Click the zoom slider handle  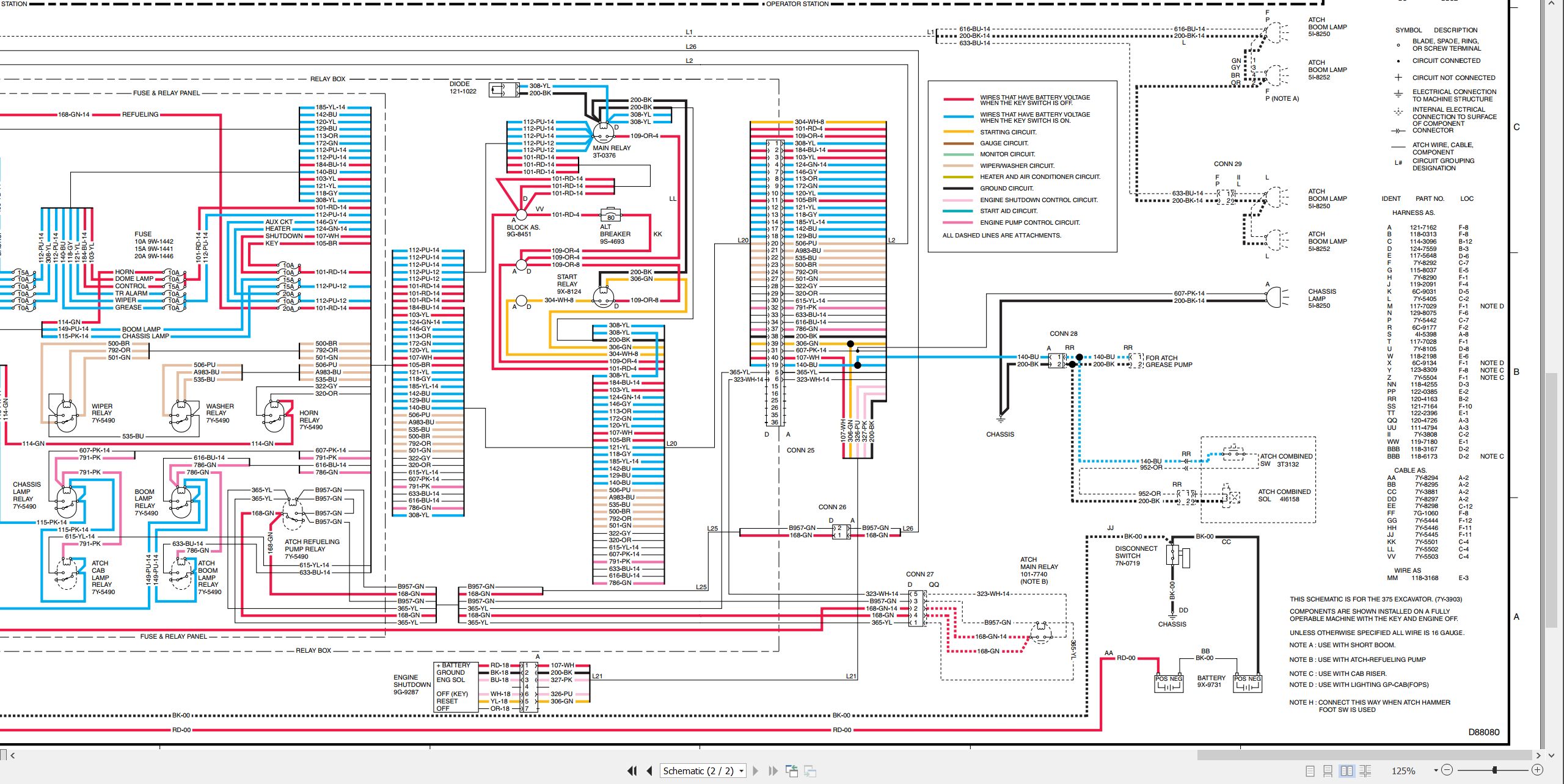point(1494,771)
